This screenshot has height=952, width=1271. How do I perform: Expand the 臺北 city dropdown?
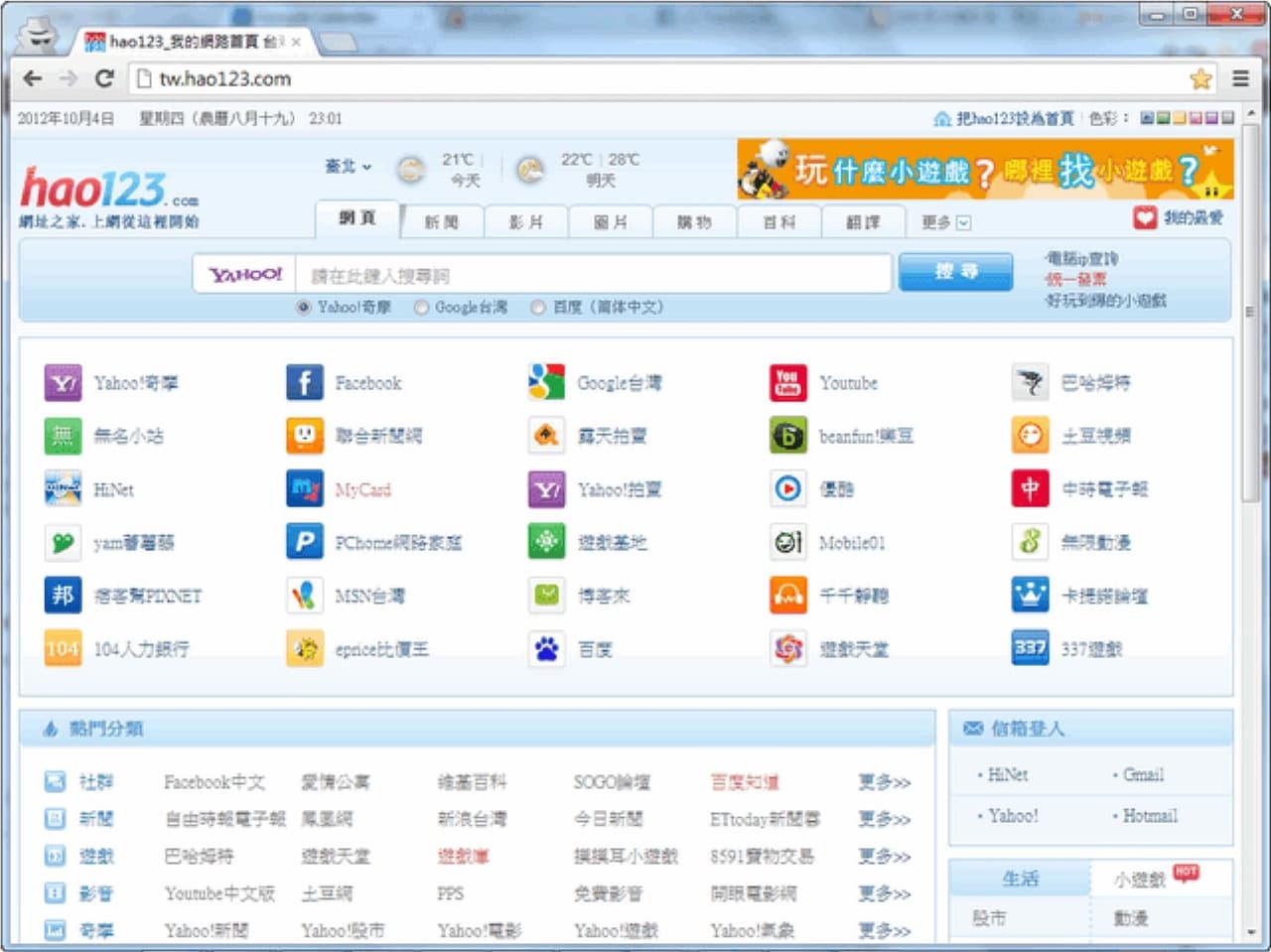pos(349,167)
